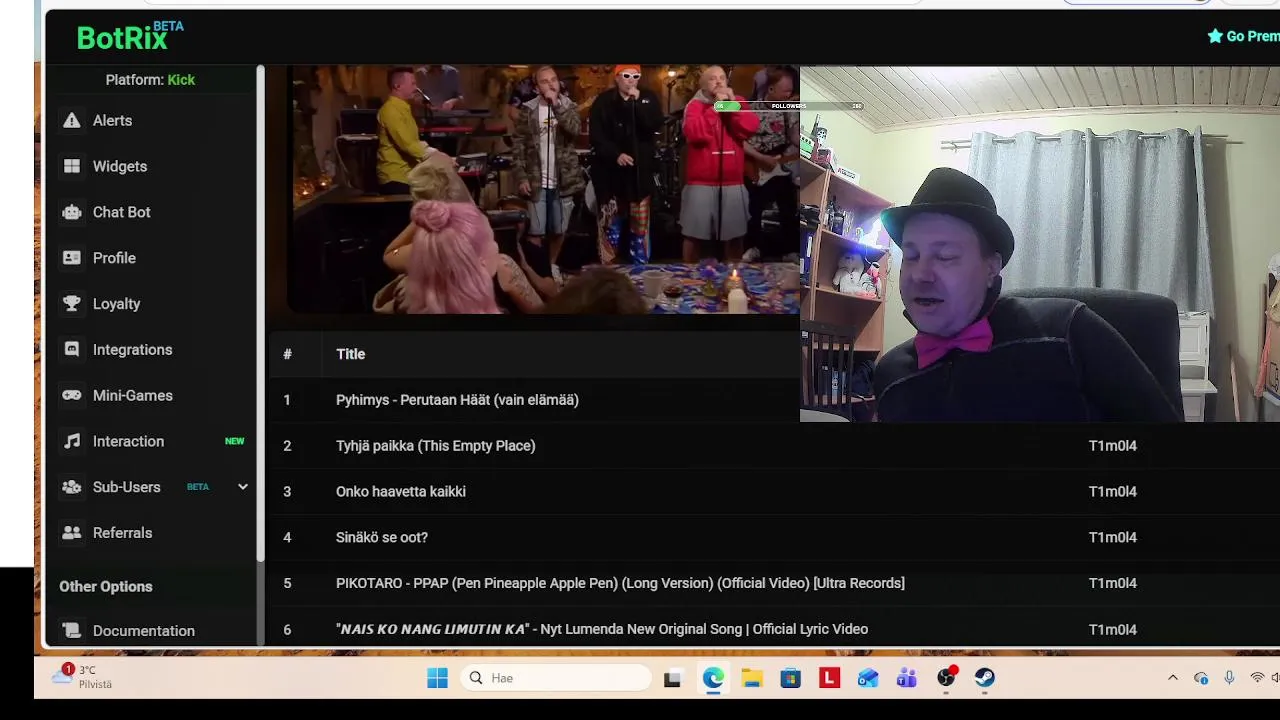Open the Interaction music note icon
This screenshot has width=1280, height=720.
pyautogui.click(x=71, y=441)
